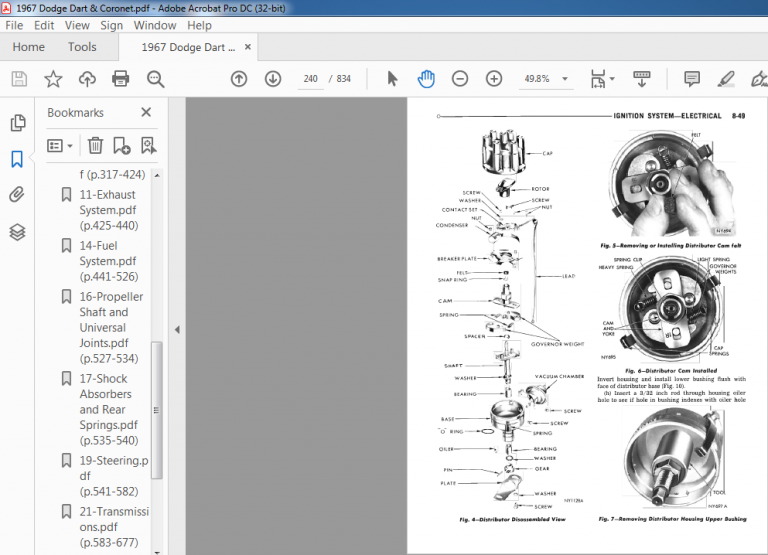
Task: Delete the selected bookmark with the trash icon
Action: tap(96, 145)
